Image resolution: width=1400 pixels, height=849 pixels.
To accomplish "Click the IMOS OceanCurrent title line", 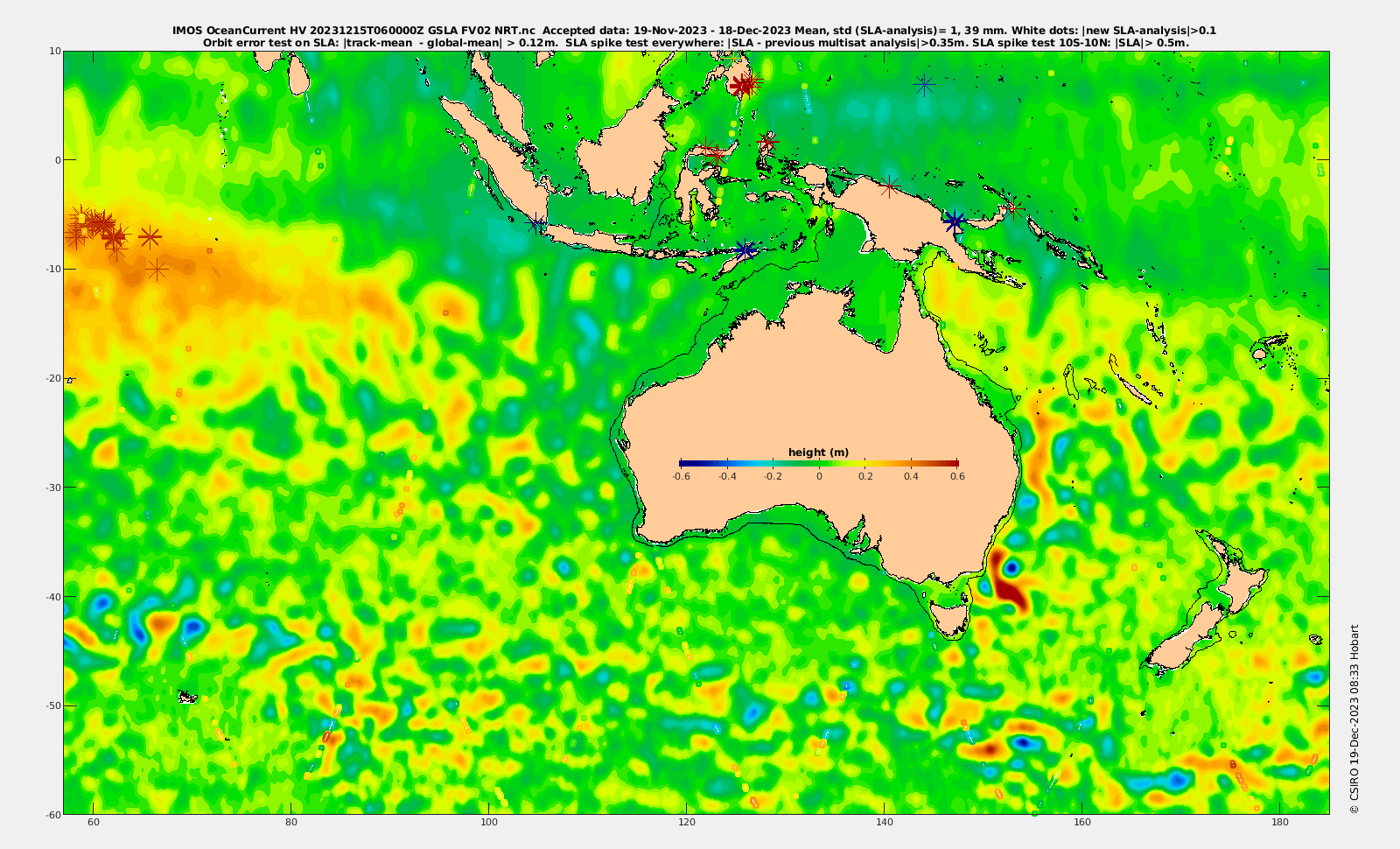I will 694,31.
